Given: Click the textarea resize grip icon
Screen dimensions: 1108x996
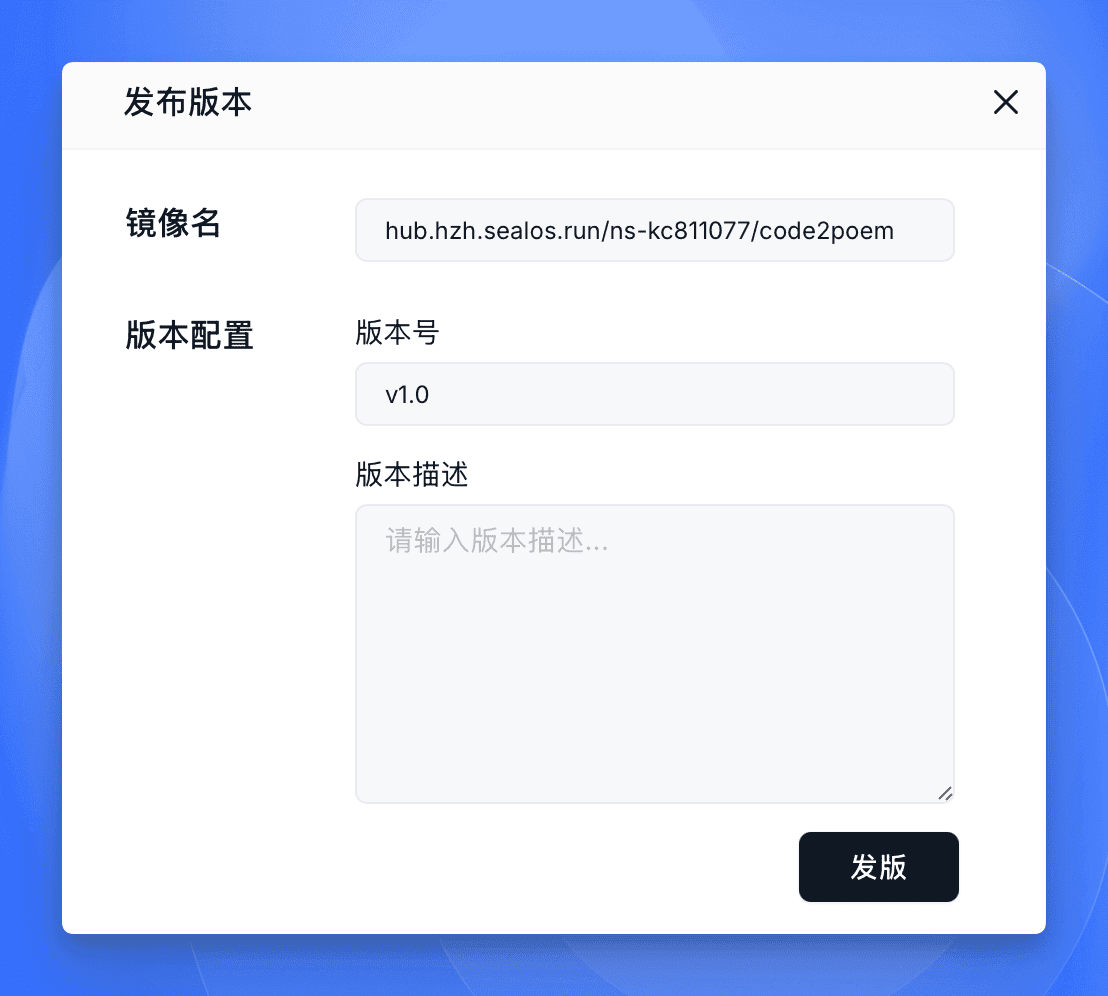Looking at the screenshot, I should 945,793.
